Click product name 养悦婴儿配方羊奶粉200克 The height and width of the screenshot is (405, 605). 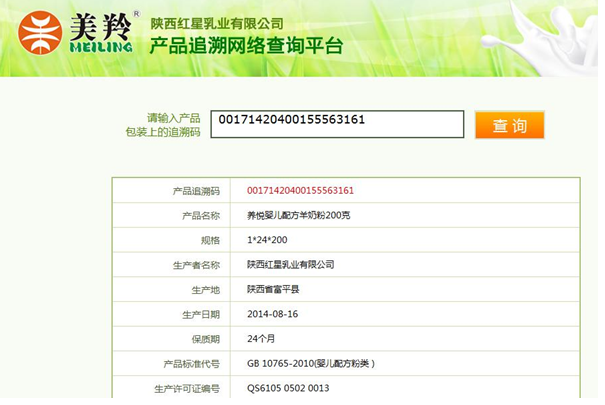click(298, 216)
